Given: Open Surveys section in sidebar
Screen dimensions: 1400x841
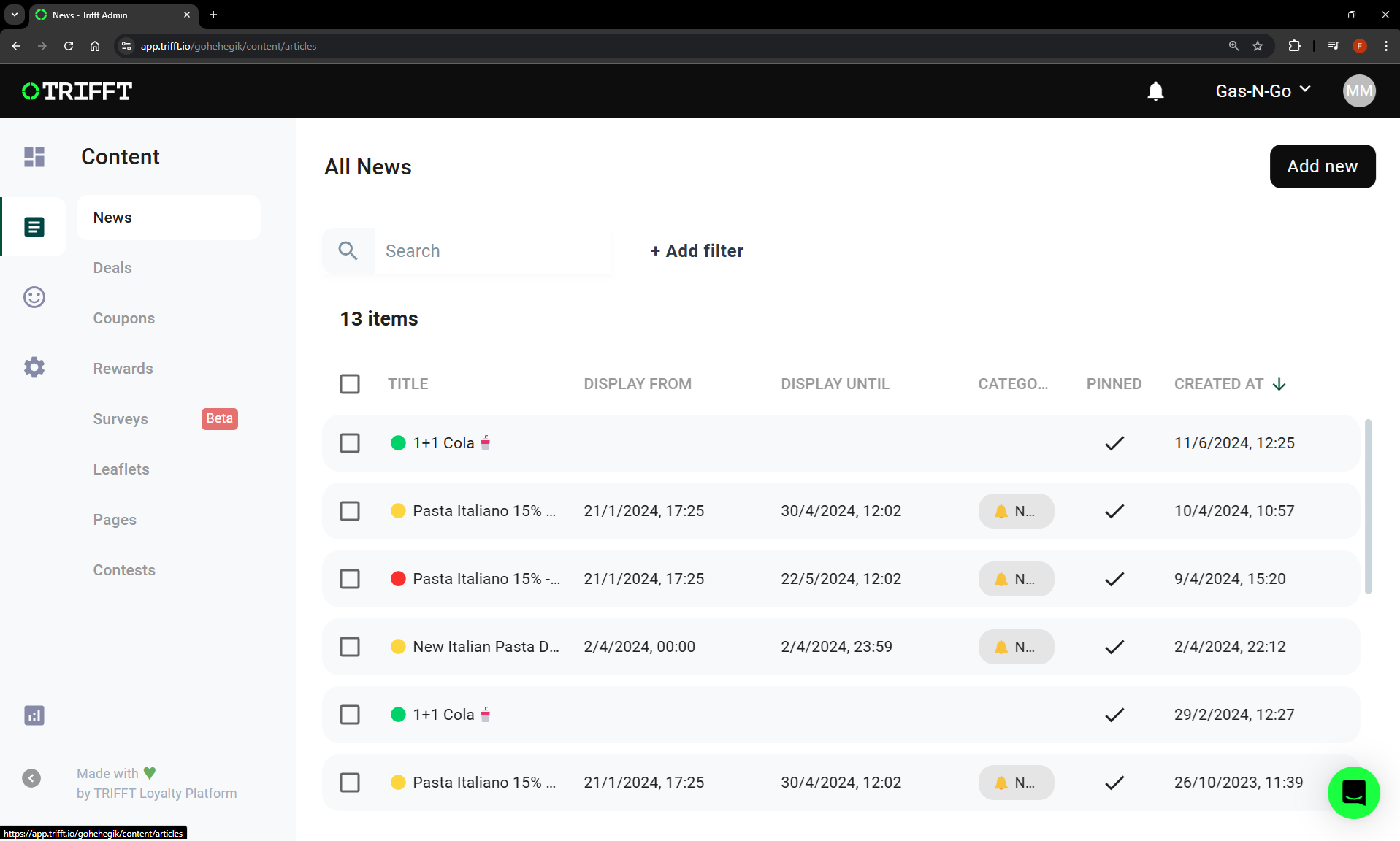Looking at the screenshot, I should [121, 419].
